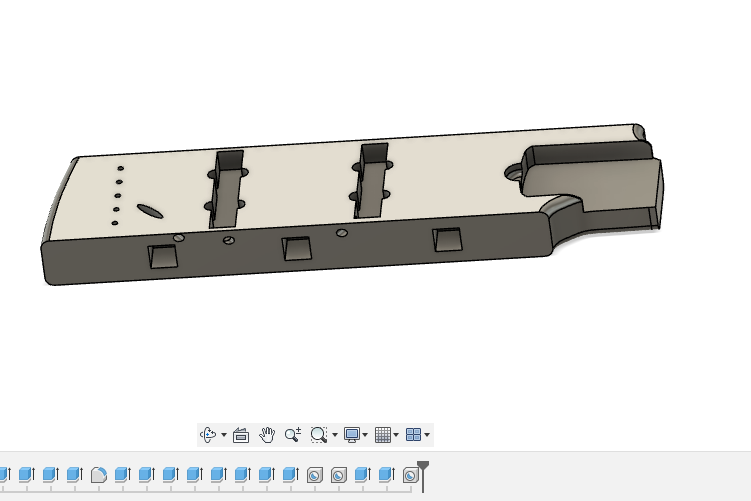751x501 pixels.
Task: Select the first extrude after the second hole feature
Action: tap(363, 475)
